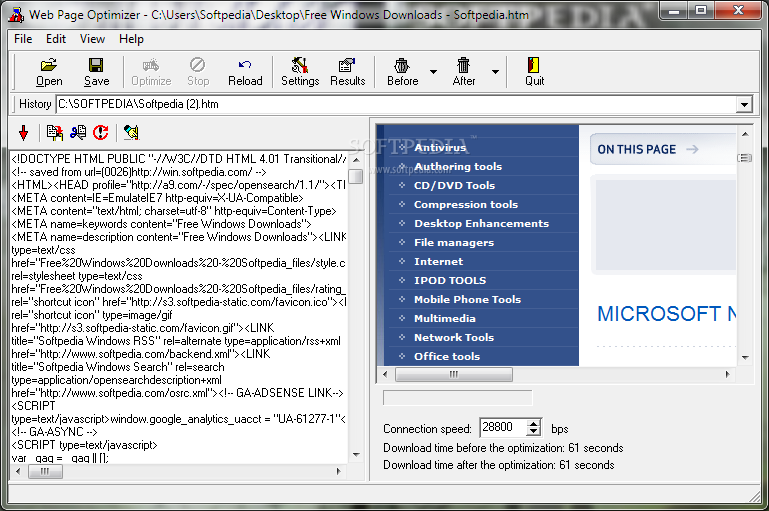This screenshot has height=511, width=769.
Task: Click the Connection speed input field
Action: point(503,427)
